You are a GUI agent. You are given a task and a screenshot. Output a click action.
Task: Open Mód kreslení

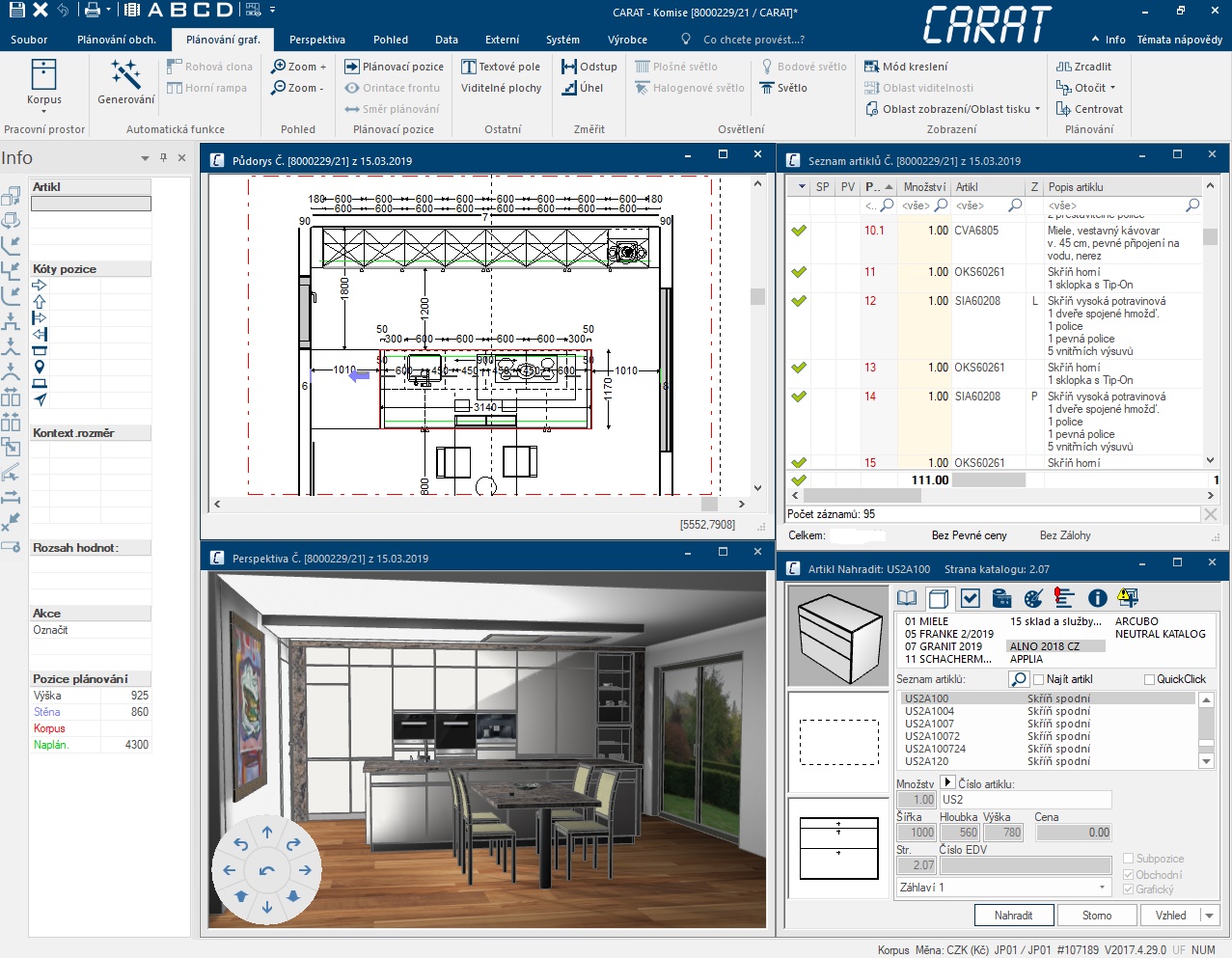tap(906, 67)
